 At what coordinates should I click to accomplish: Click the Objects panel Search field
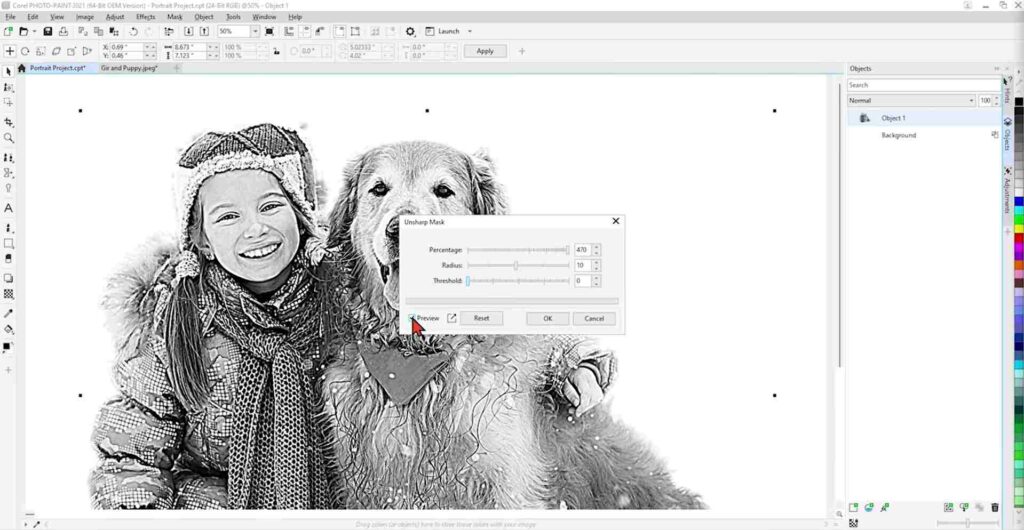pyautogui.click(x=923, y=85)
